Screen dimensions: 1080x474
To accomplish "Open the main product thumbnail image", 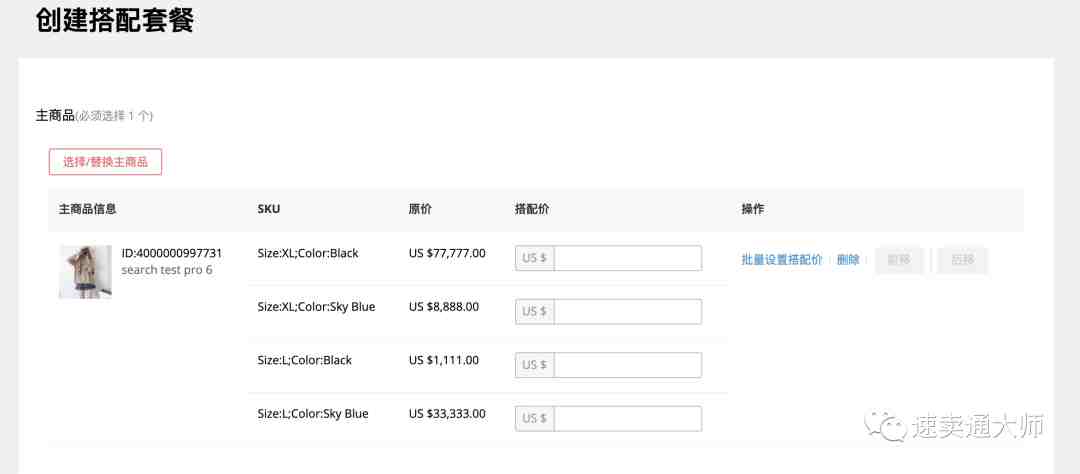I will click(x=85, y=272).
